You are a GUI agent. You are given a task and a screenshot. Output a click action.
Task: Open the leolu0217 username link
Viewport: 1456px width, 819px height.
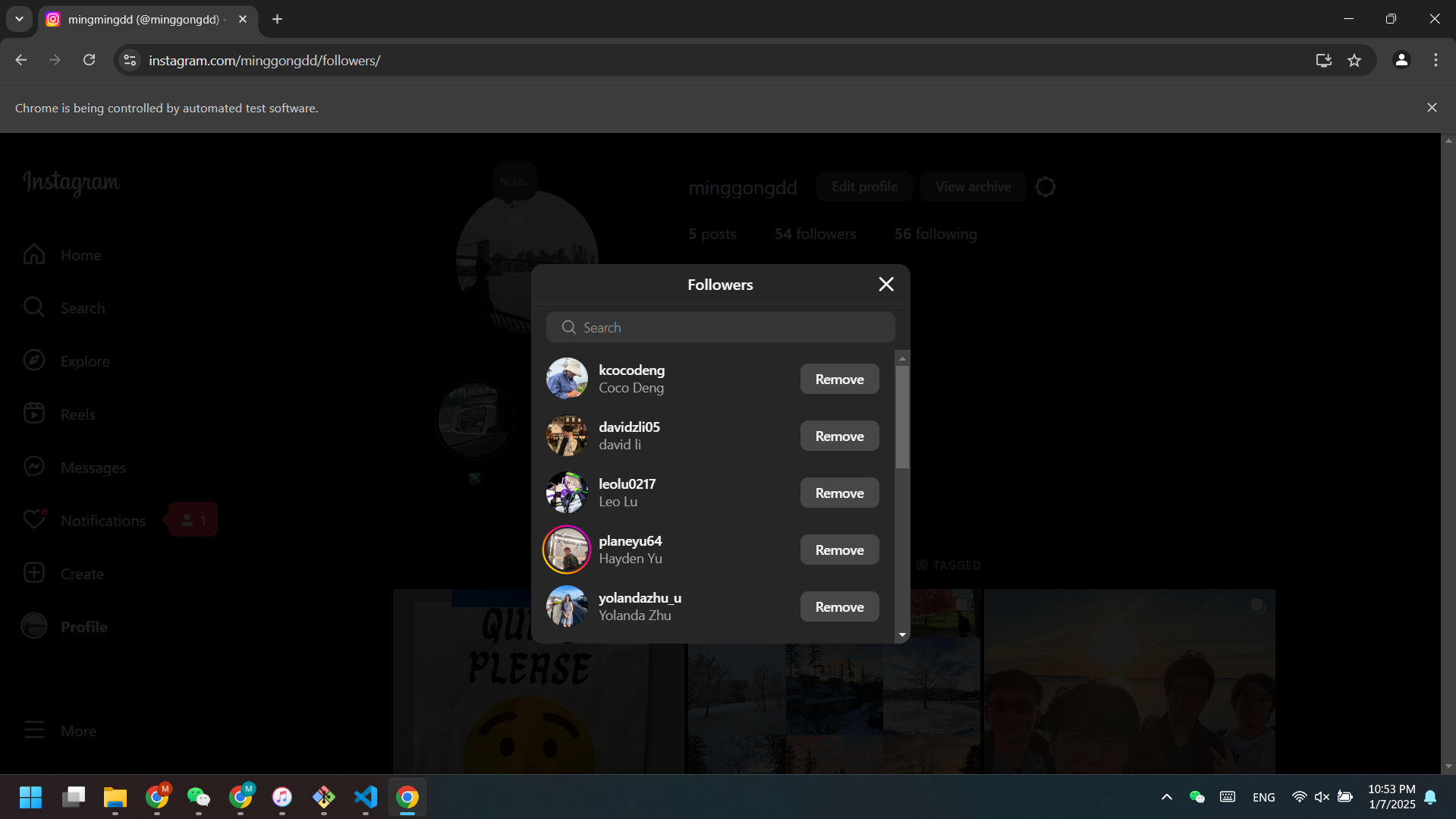coord(627,484)
